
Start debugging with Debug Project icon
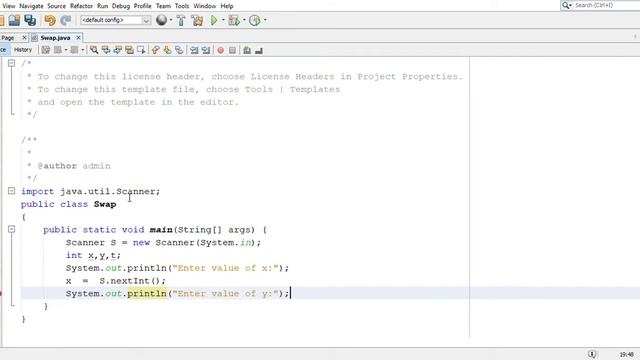coord(234,20)
